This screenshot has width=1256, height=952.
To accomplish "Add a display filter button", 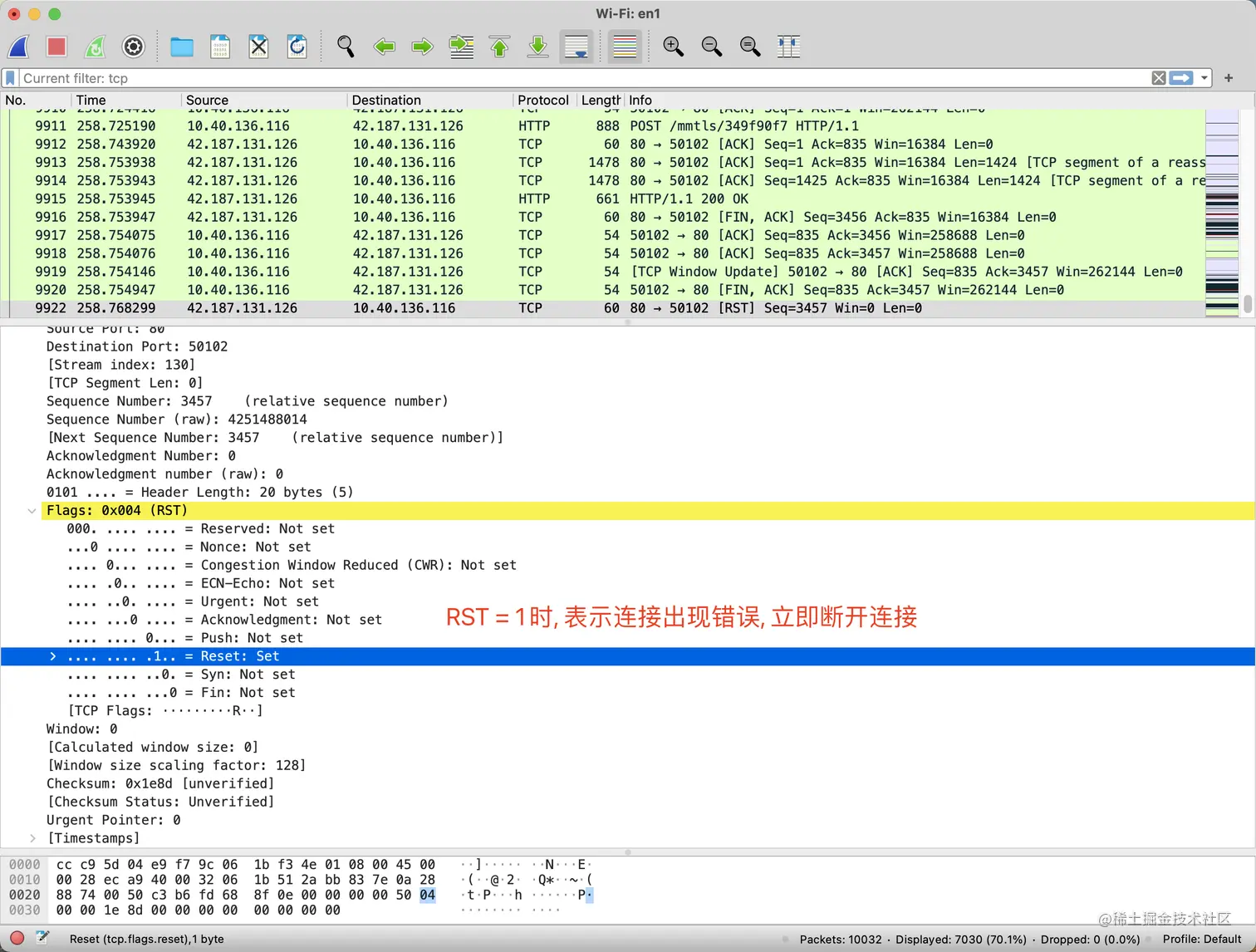I will tap(1229, 78).
